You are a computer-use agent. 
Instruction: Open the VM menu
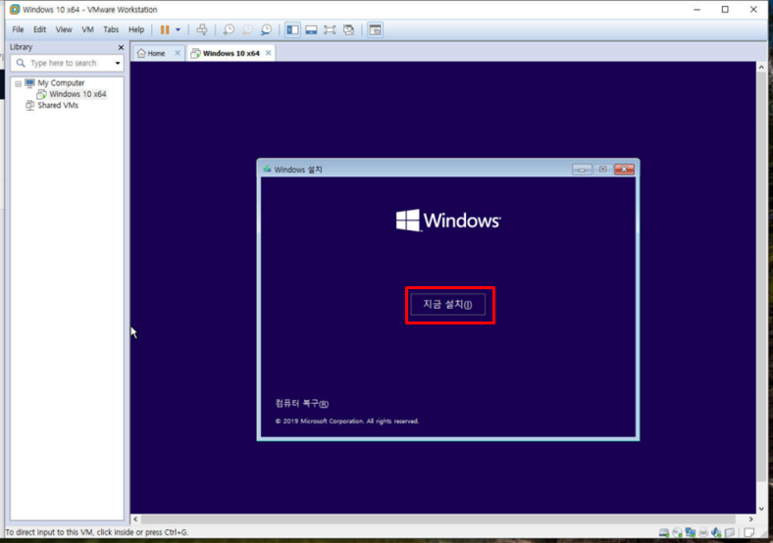[x=88, y=30]
